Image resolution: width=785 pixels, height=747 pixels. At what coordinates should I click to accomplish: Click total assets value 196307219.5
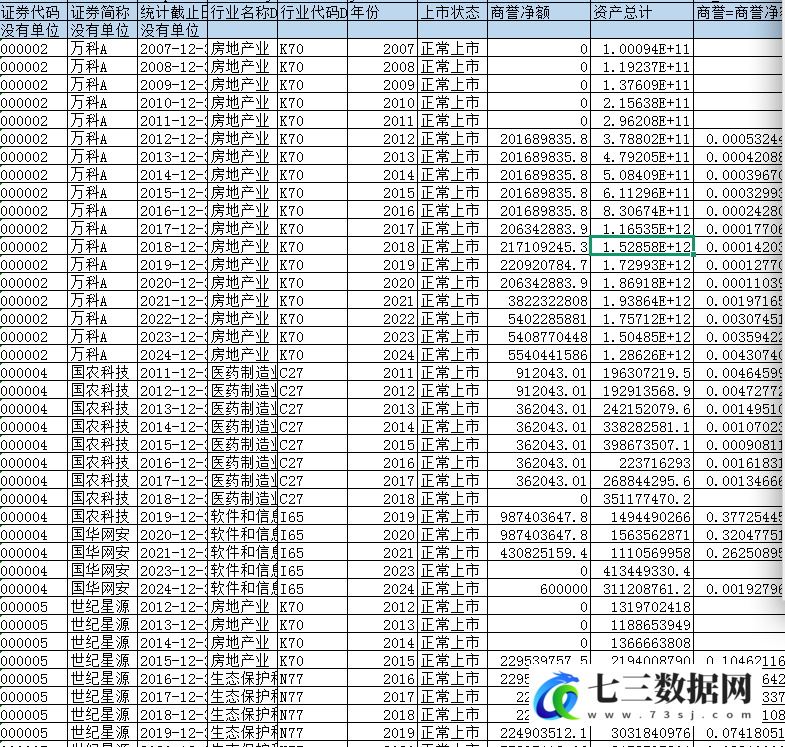point(642,373)
